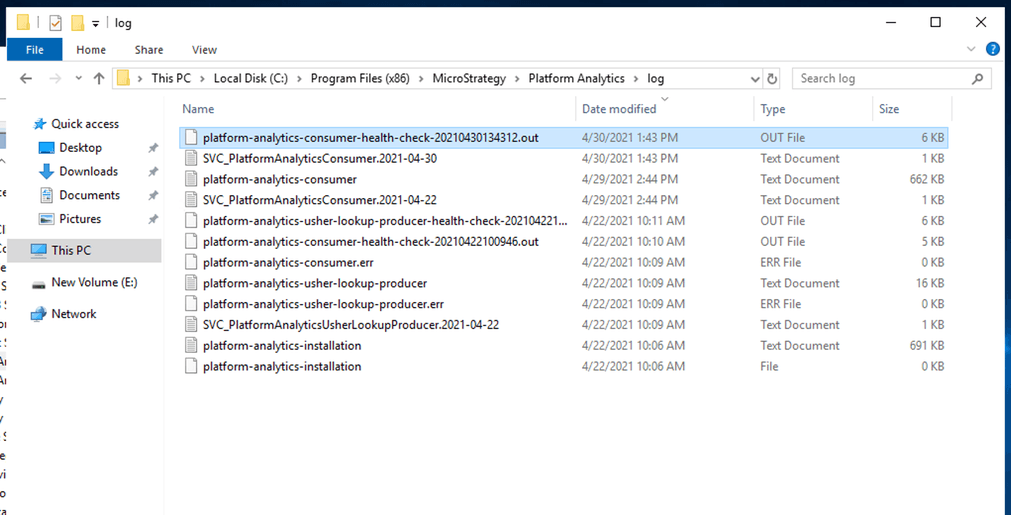1011x515 pixels.
Task: Click the Pictures pin icon
Action: [x=153, y=220]
